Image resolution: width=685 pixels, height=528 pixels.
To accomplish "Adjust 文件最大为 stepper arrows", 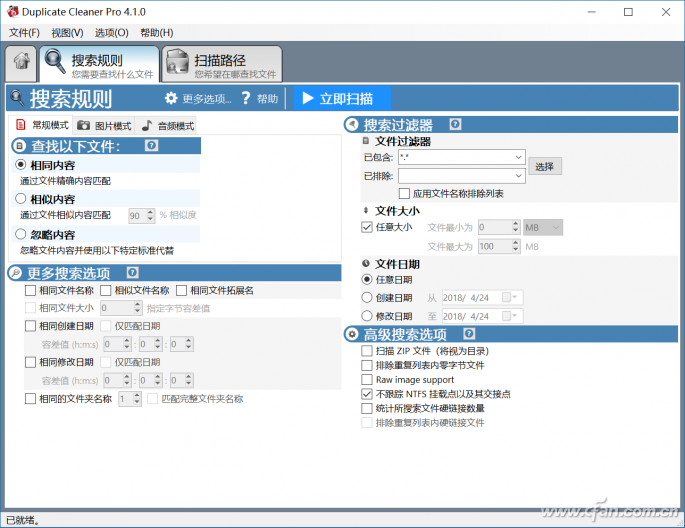I will [515, 246].
